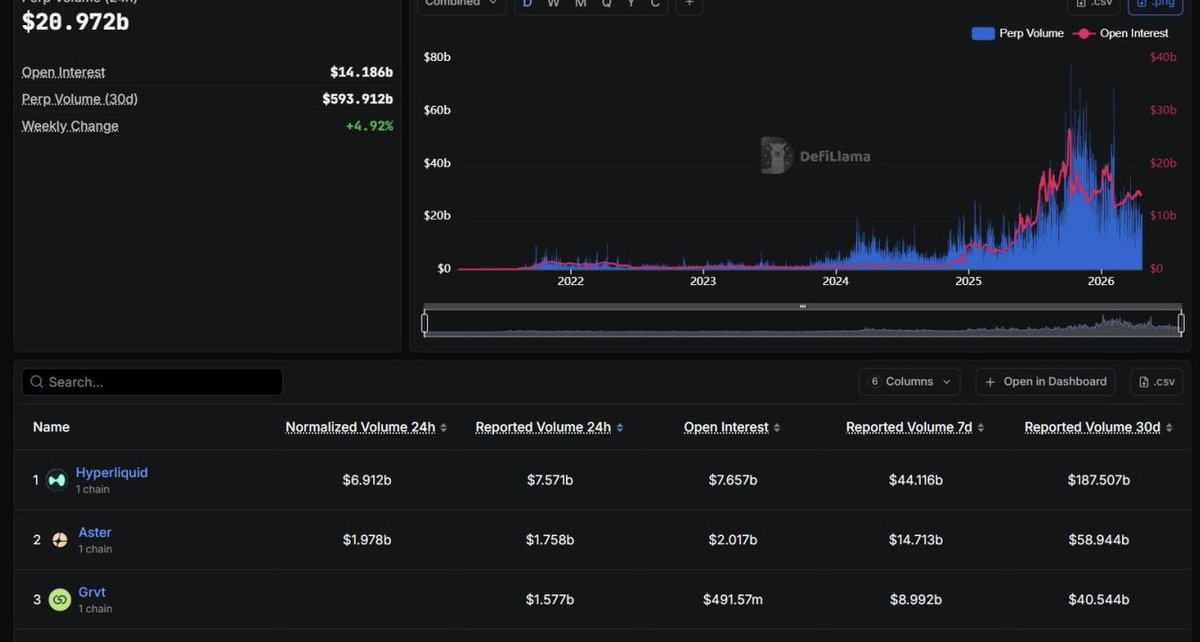Click Aster's $2.017b open interest cell
The width and height of the screenshot is (1200, 642).
[733, 540]
